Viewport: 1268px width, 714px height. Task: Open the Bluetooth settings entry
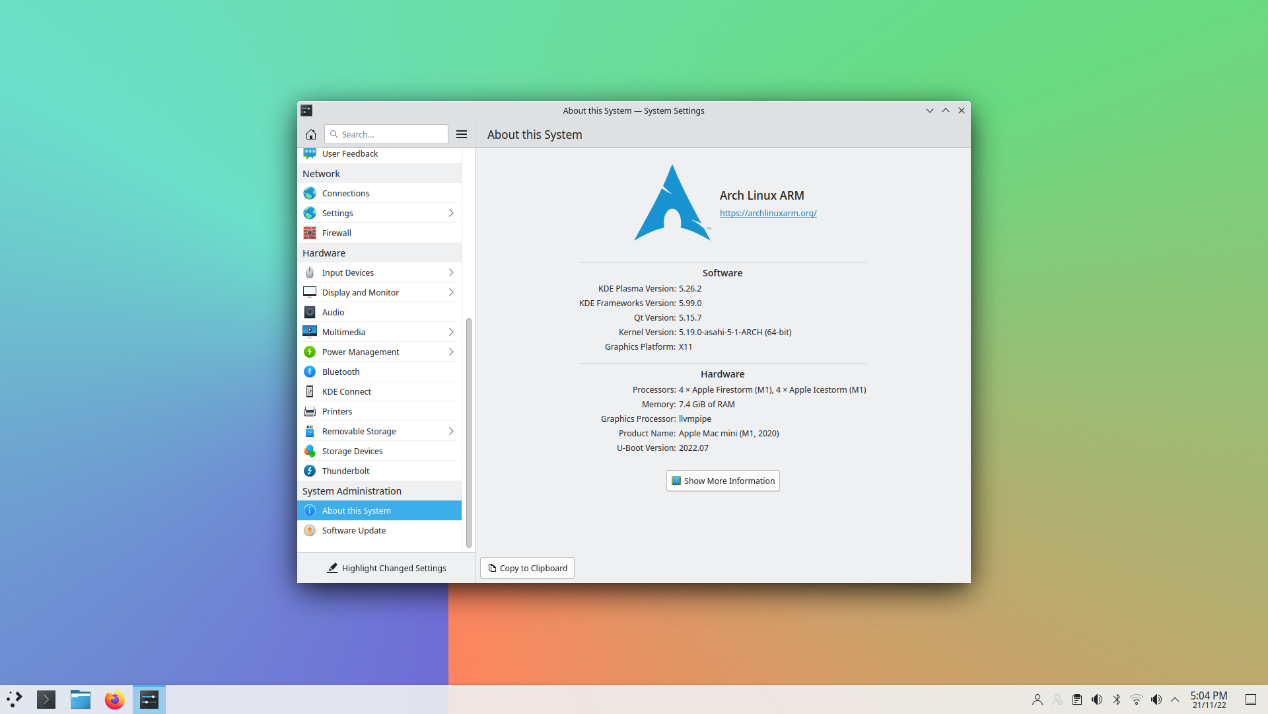tap(380, 372)
